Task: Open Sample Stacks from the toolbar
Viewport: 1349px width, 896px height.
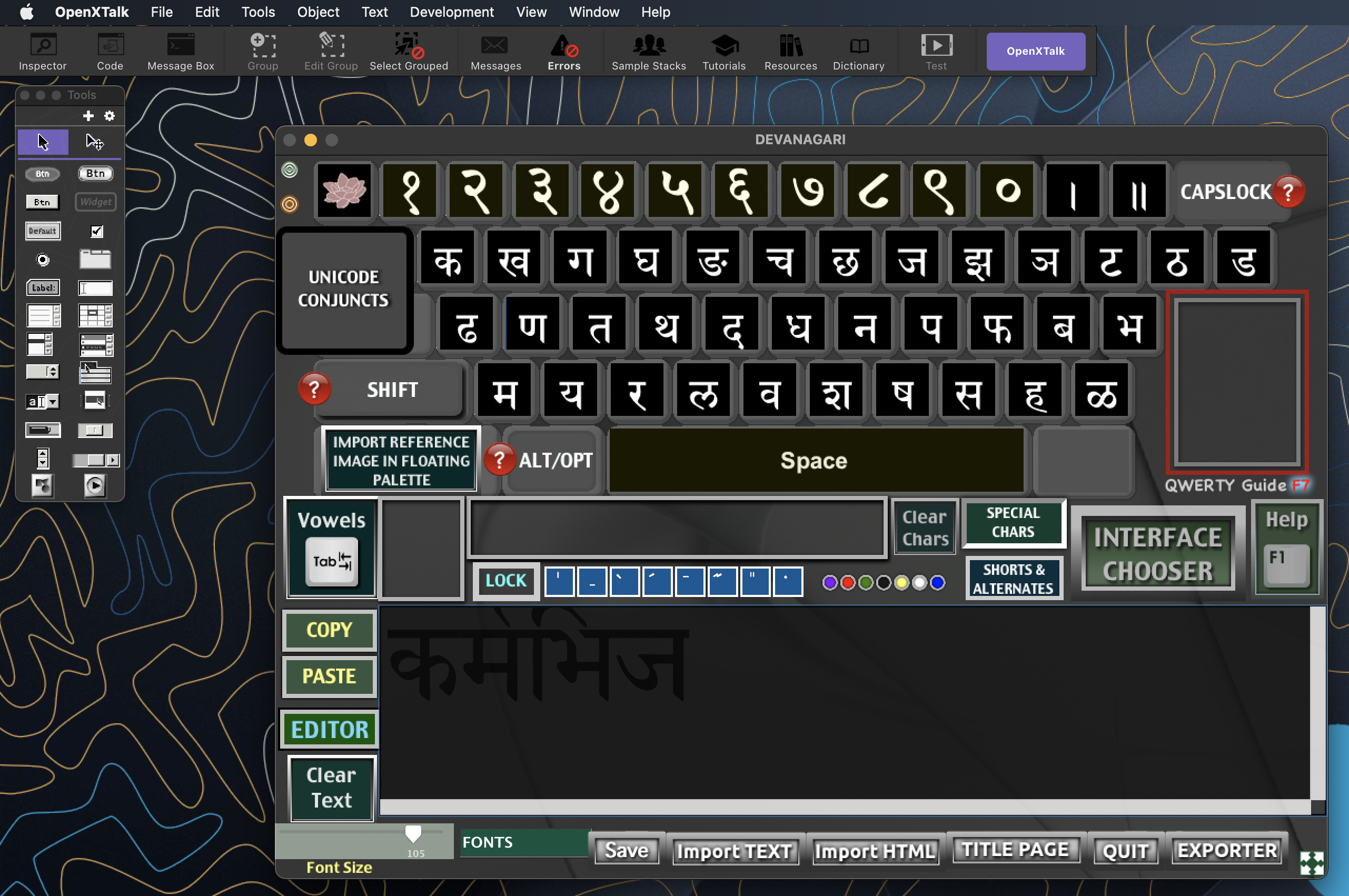Action: (649, 52)
